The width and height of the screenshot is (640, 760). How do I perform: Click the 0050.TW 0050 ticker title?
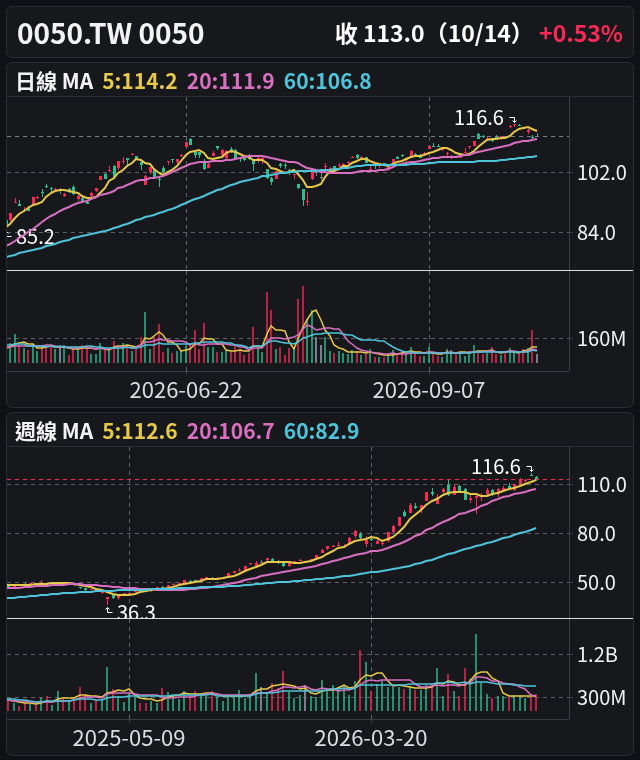111,34
